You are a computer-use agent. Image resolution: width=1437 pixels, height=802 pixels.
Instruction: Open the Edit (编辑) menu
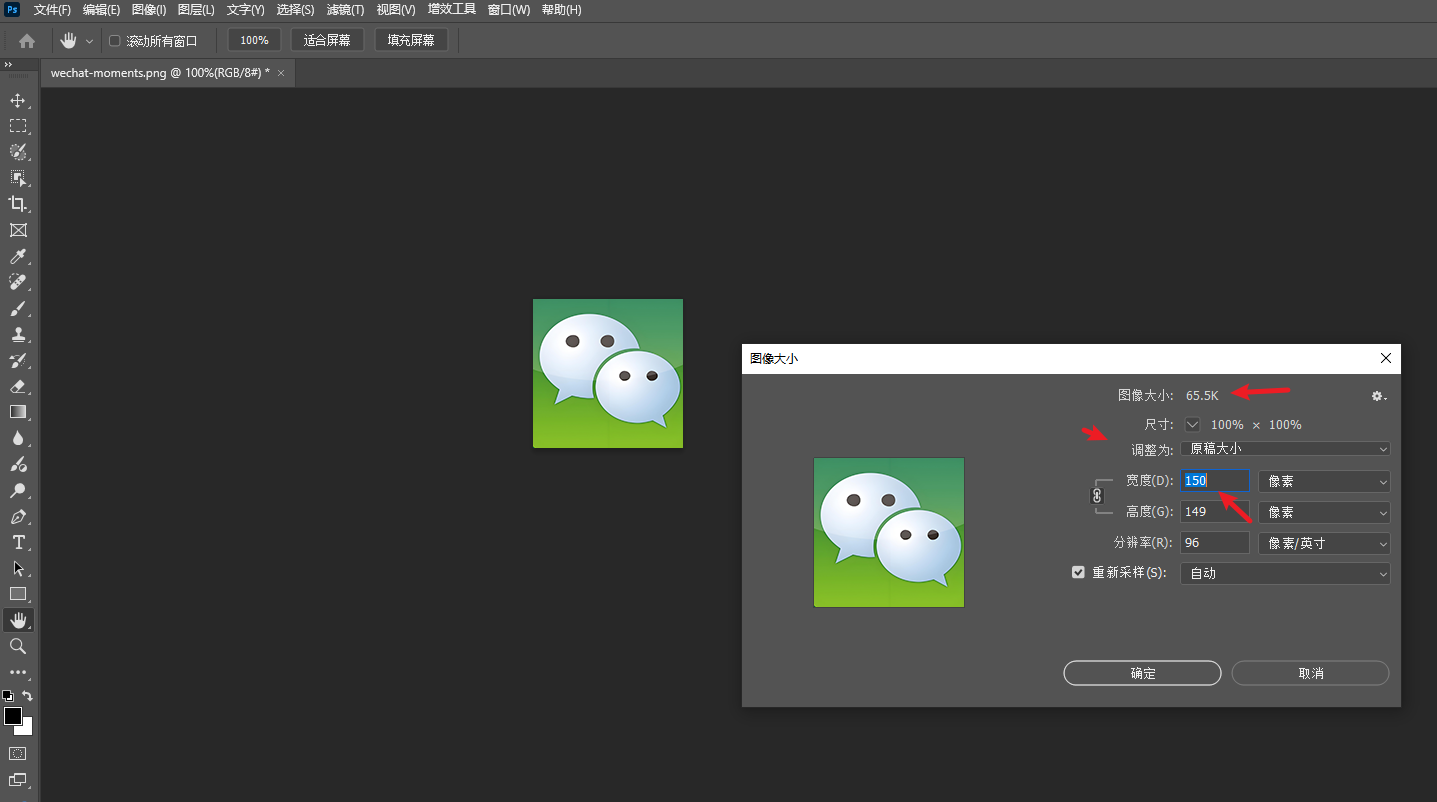click(x=101, y=10)
